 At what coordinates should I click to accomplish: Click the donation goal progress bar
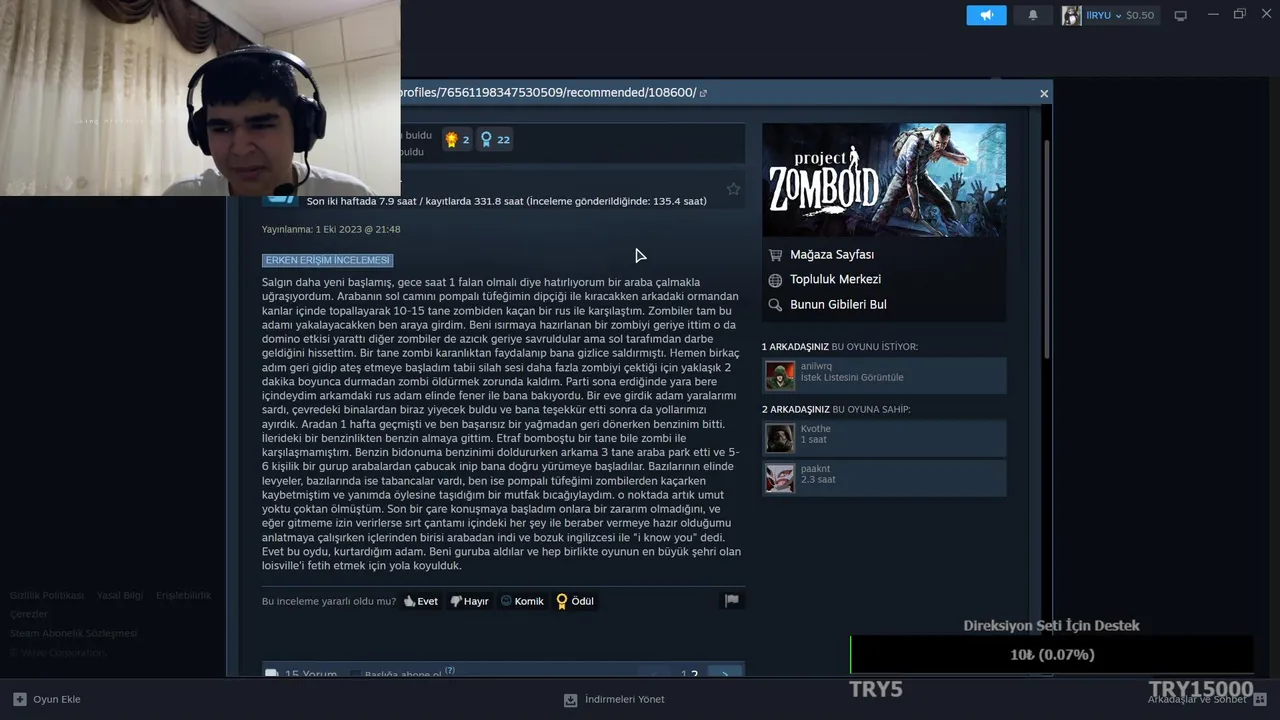tap(1051, 655)
